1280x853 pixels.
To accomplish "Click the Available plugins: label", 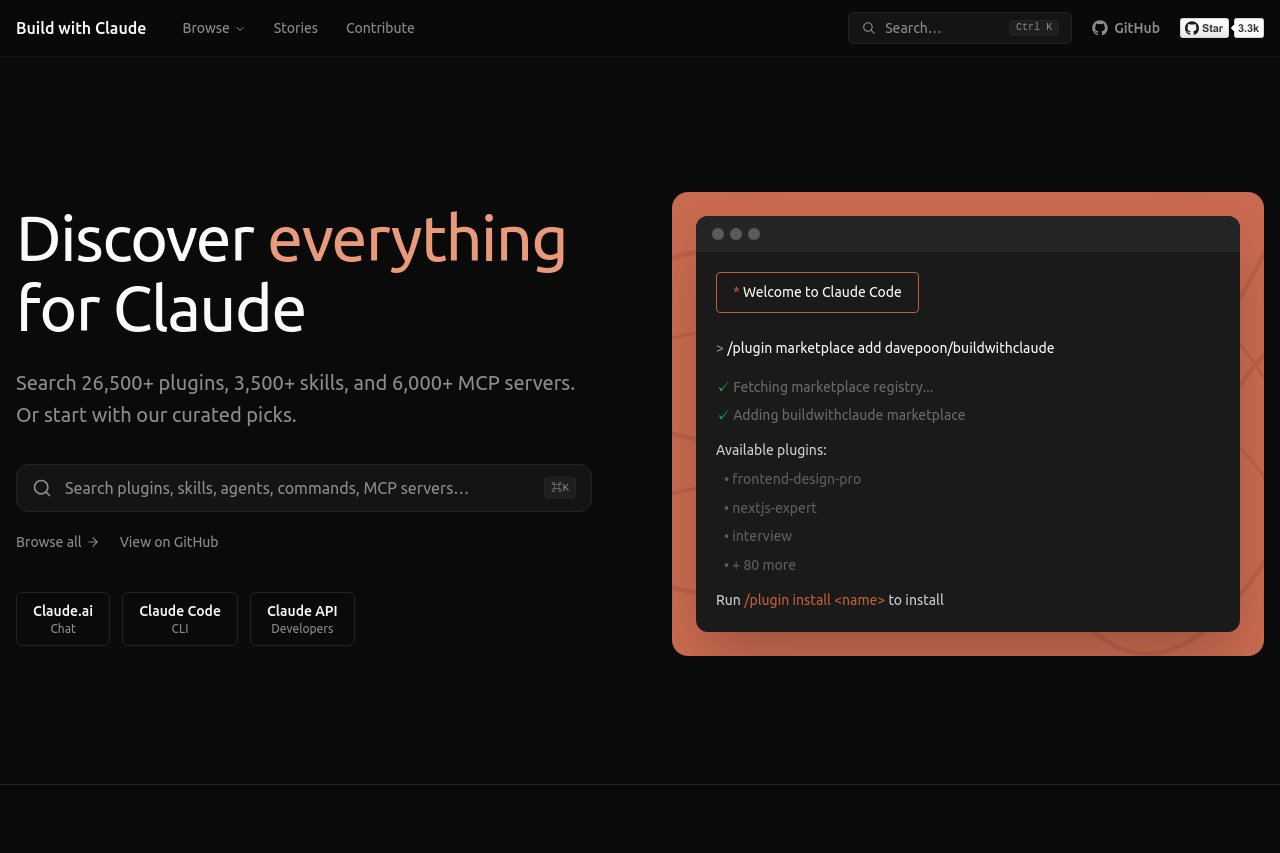I will [771, 450].
